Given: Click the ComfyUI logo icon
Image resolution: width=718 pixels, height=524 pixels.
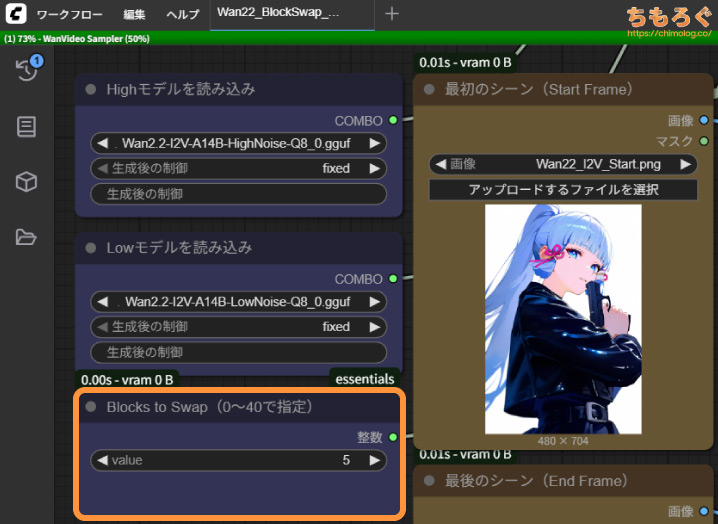Looking at the screenshot, I should (x=16, y=14).
